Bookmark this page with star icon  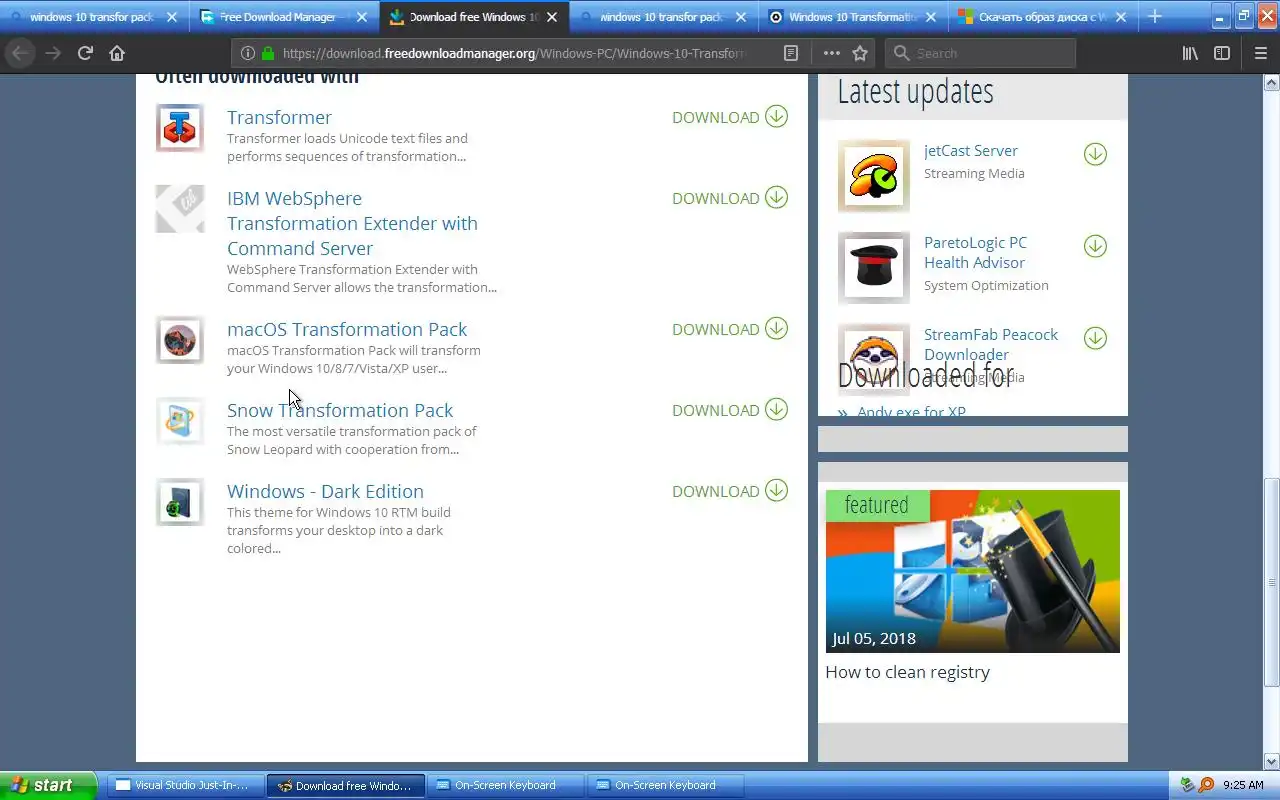tap(860, 53)
